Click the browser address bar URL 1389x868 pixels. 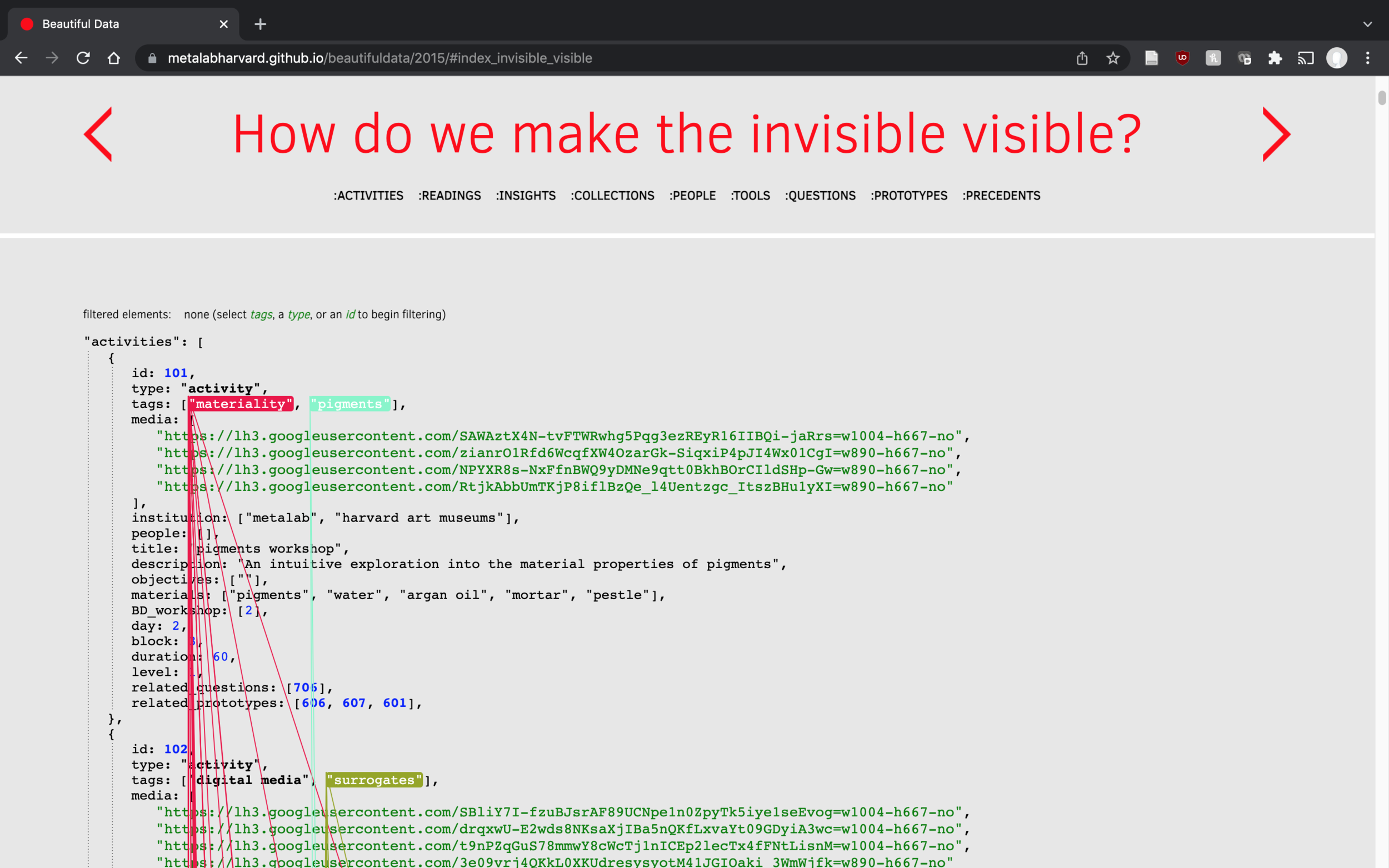(x=379, y=58)
